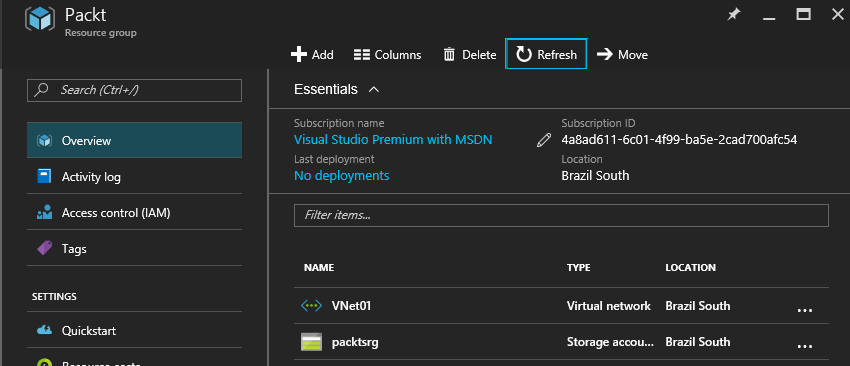The image size is (850, 366).
Task: Add a resource with the Add button
Action: 312,55
